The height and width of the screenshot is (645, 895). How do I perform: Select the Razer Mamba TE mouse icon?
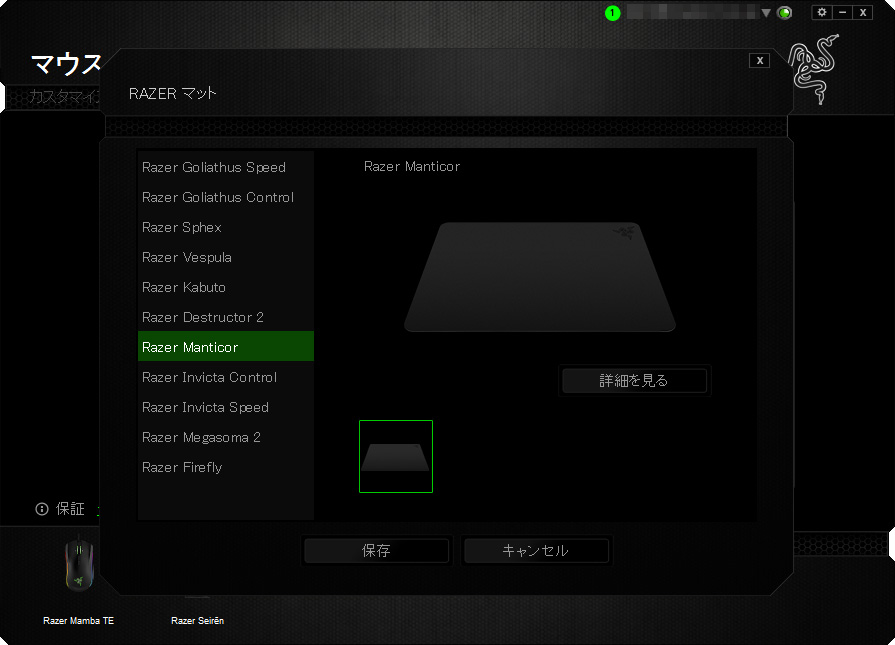[x=78, y=568]
